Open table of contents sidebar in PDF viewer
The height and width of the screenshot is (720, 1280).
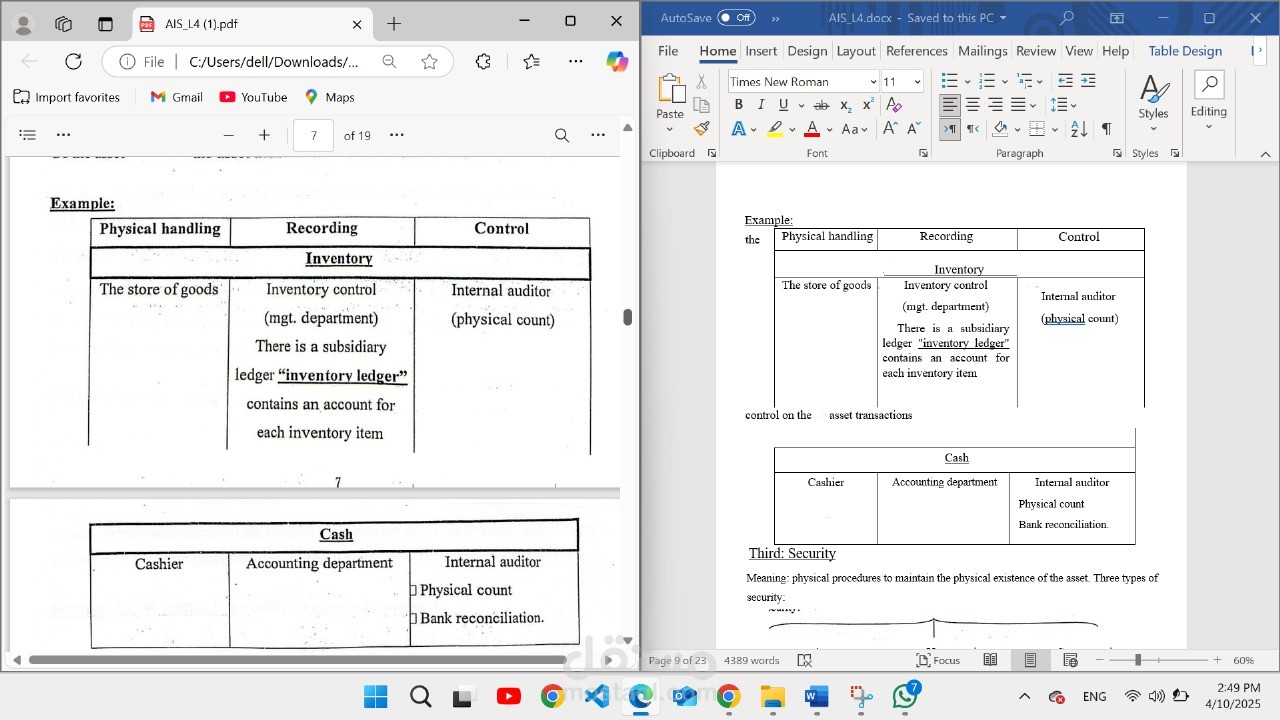point(28,135)
